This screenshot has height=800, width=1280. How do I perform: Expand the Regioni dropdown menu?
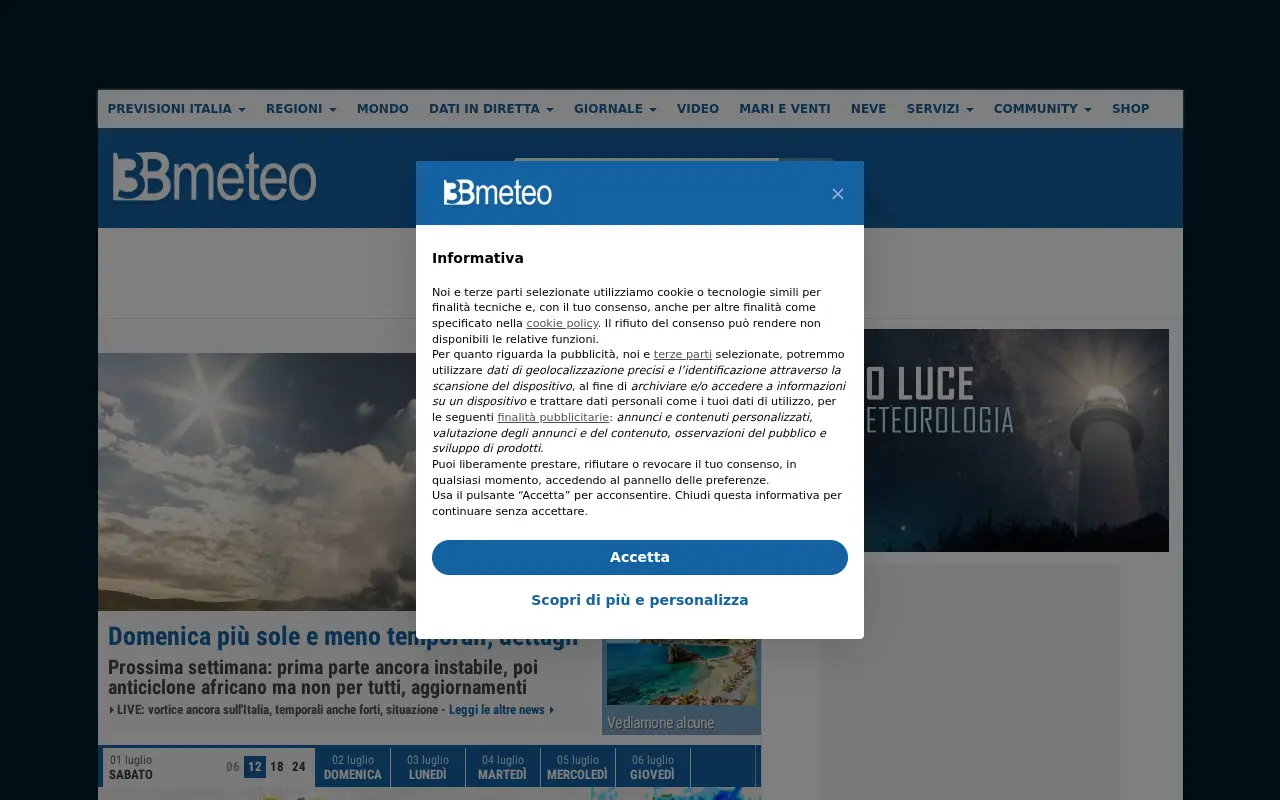point(301,109)
